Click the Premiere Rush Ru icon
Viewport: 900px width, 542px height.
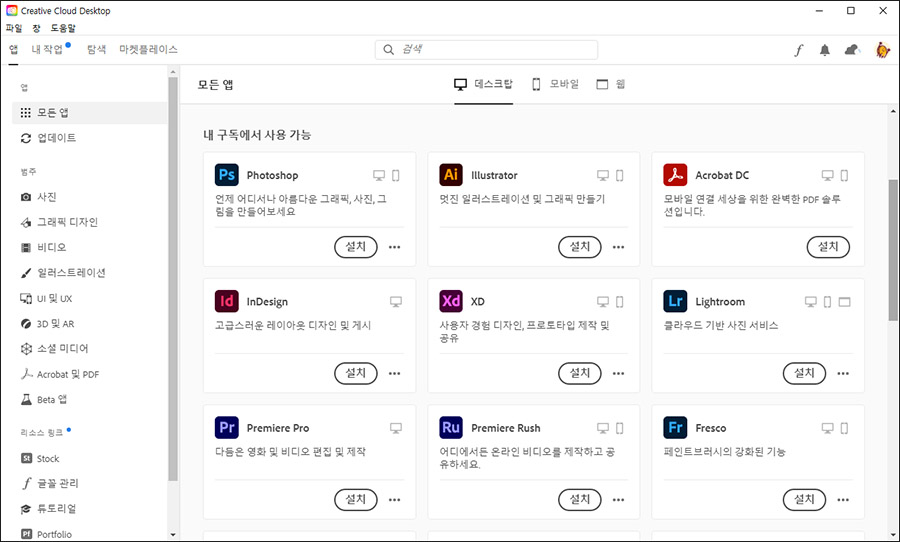coord(451,427)
